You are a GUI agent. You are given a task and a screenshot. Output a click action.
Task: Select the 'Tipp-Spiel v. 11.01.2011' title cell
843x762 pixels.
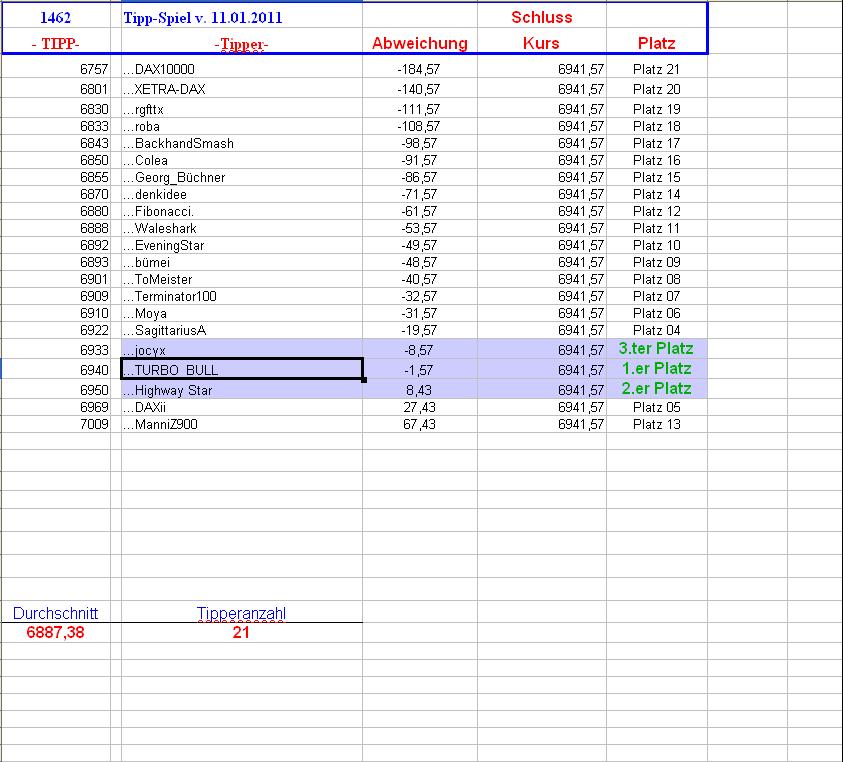click(x=242, y=17)
